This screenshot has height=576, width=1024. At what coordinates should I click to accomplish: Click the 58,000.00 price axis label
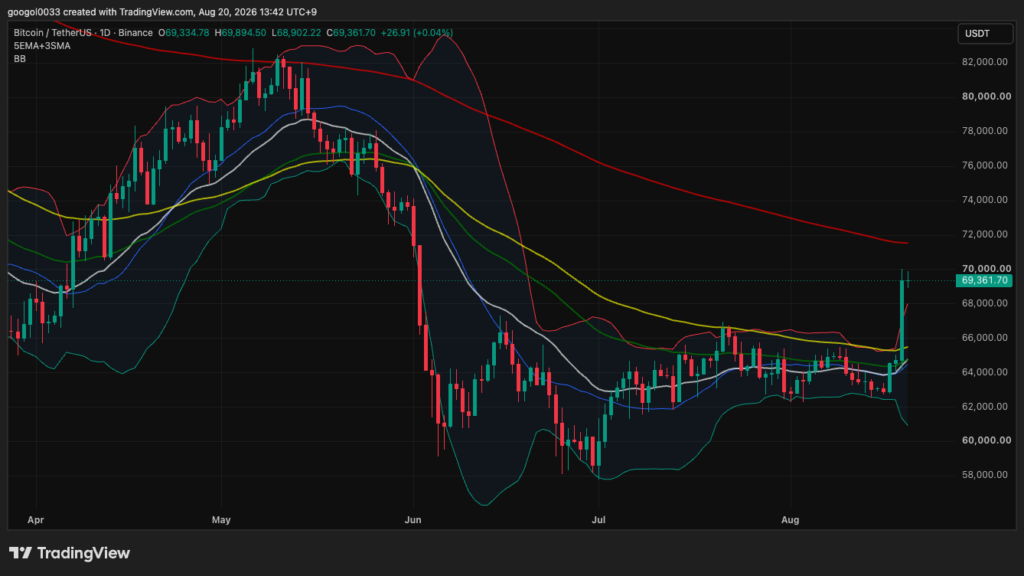coord(985,475)
